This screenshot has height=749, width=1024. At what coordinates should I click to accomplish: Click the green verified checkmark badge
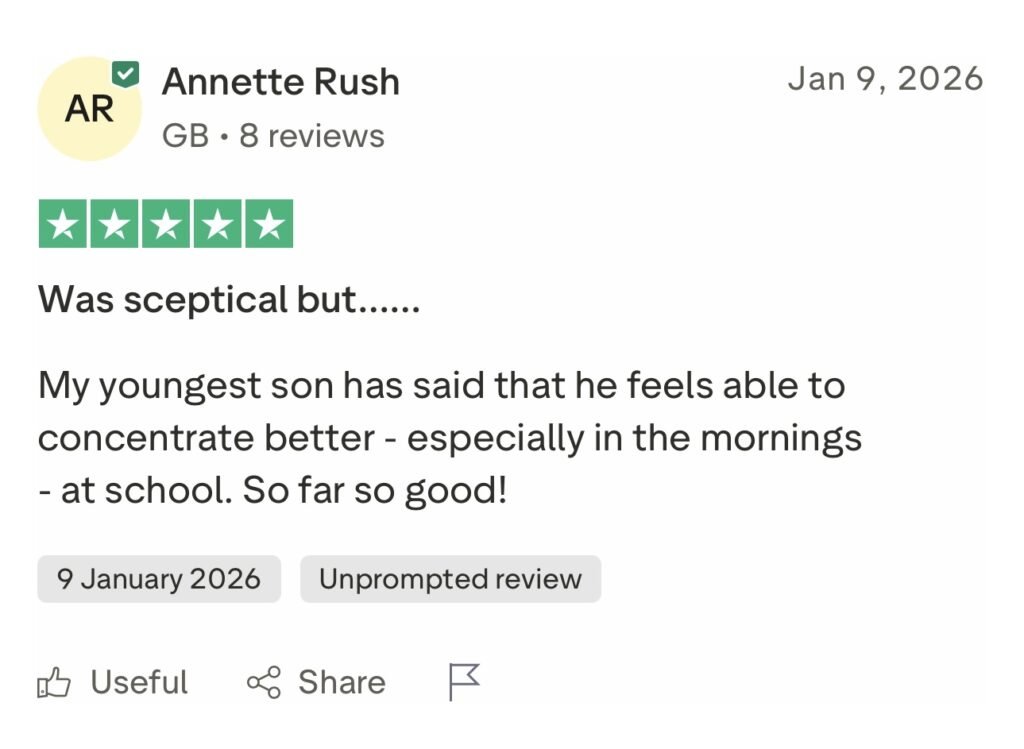tap(125, 73)
